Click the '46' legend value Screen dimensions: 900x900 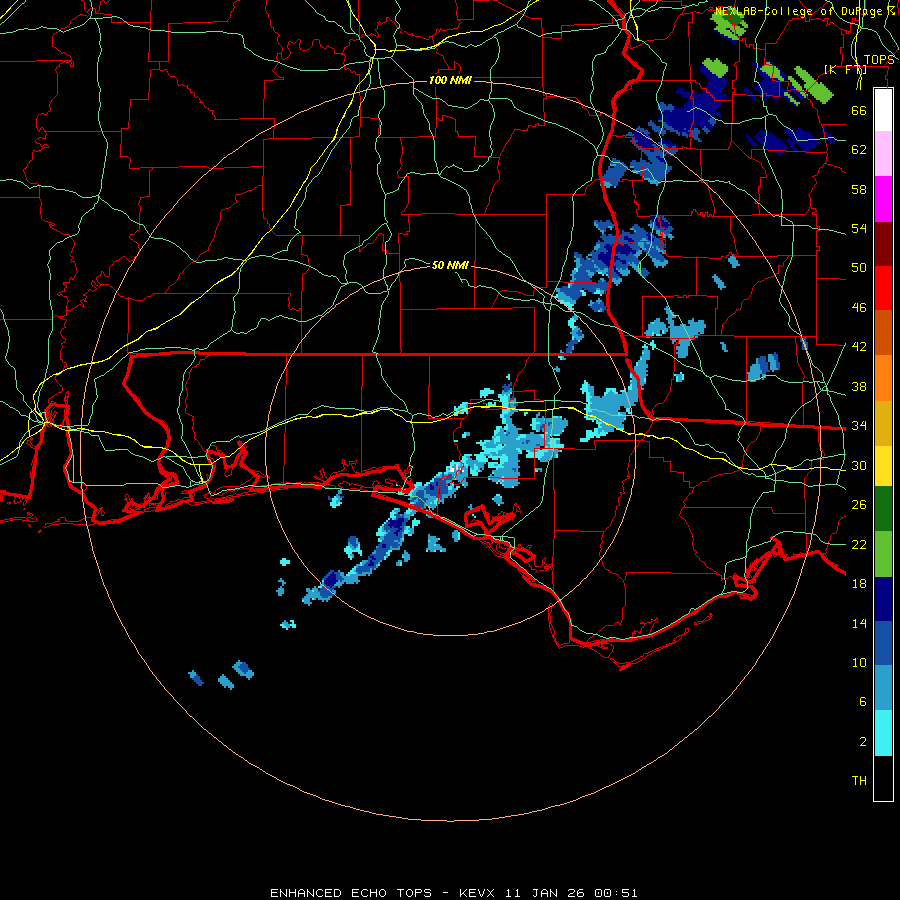click(x=859, y=308)
